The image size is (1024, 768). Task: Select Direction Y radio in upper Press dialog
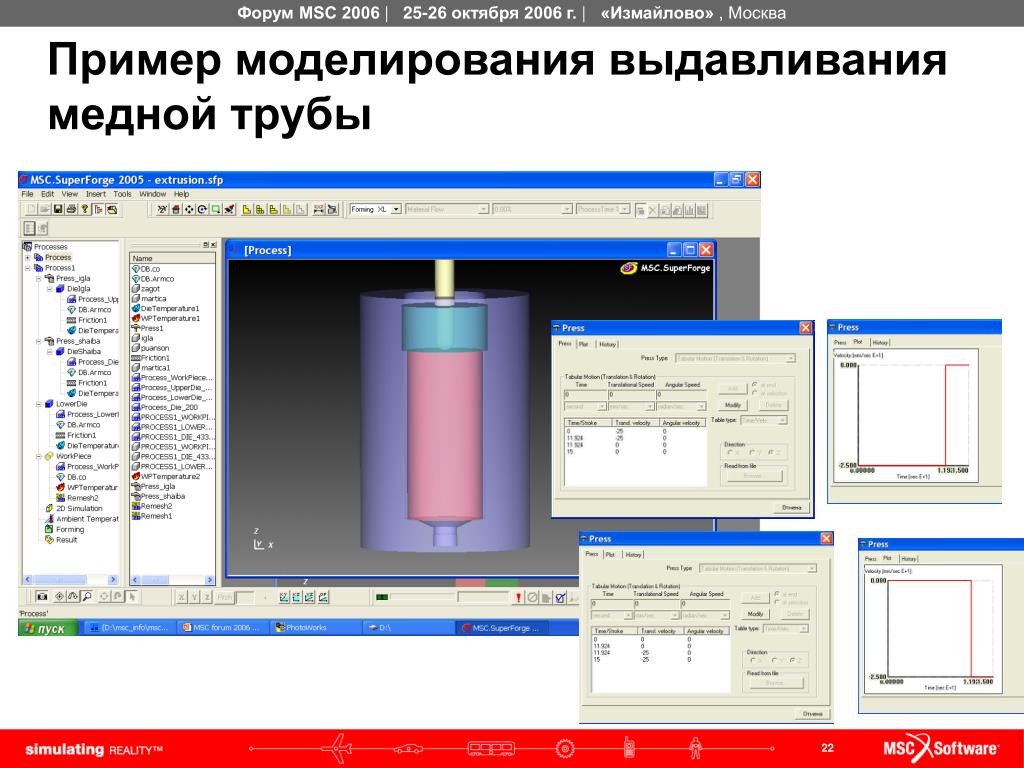coord(752,453)
